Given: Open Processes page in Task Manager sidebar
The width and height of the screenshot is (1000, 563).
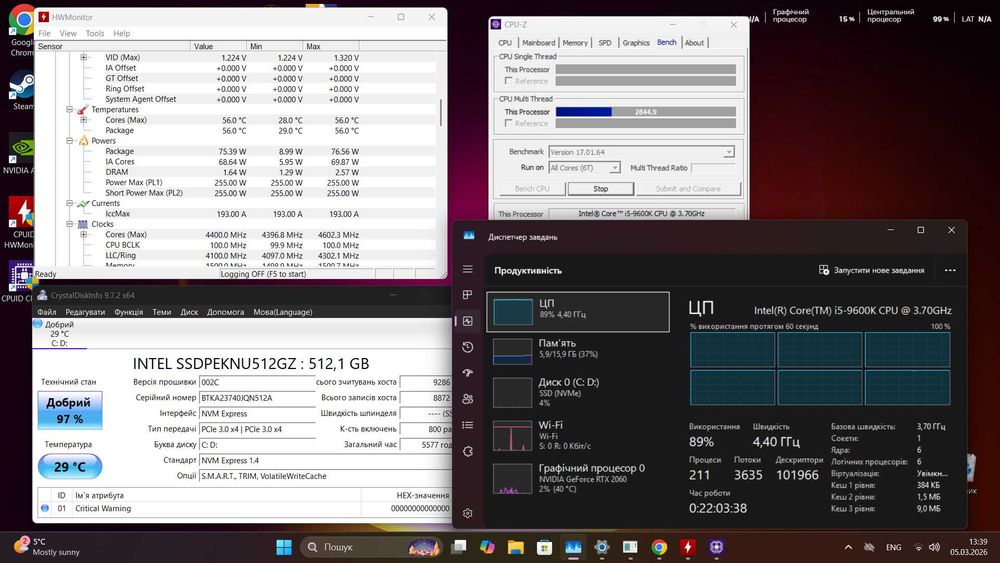Looking at the screenshot, I should 467,295.
